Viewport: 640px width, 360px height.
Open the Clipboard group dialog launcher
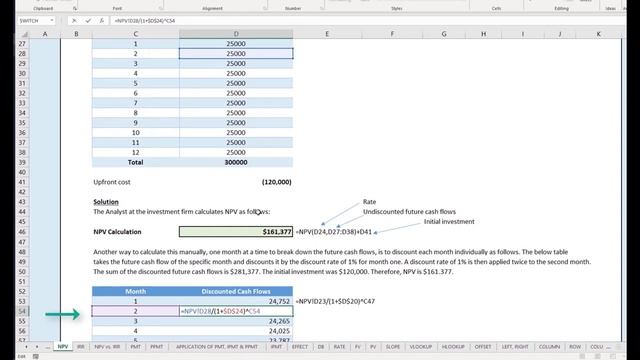(75, 8)
